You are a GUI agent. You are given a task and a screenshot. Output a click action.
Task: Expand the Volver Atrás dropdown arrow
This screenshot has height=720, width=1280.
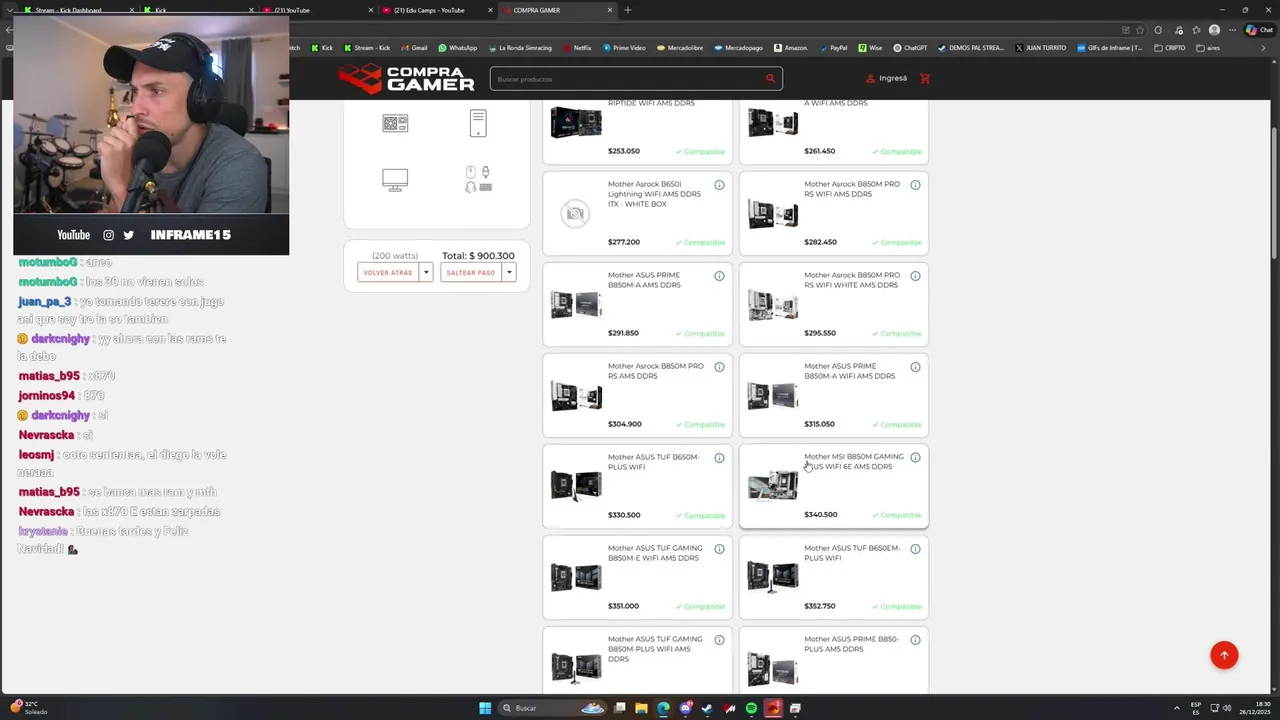pos(426,272)
